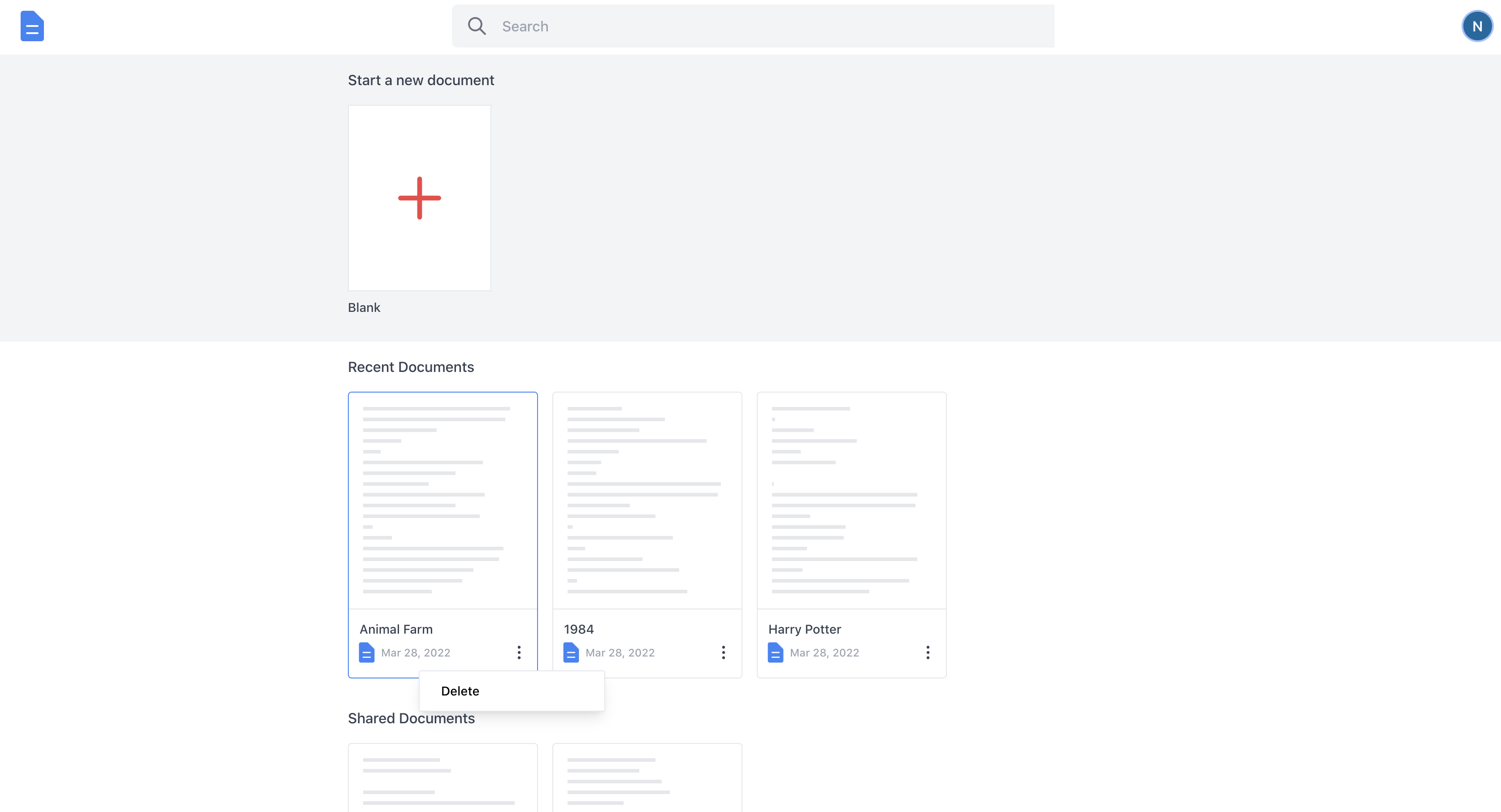The image size is (1501, 812).
Task: Open the first shared document thumbnail
Action: point(442,777)
